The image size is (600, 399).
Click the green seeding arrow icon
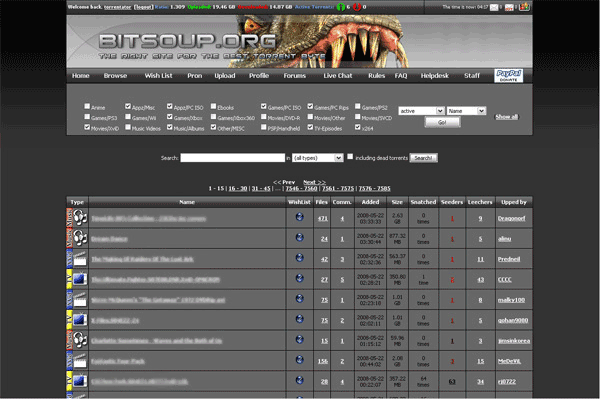click(x=340, y=7)
